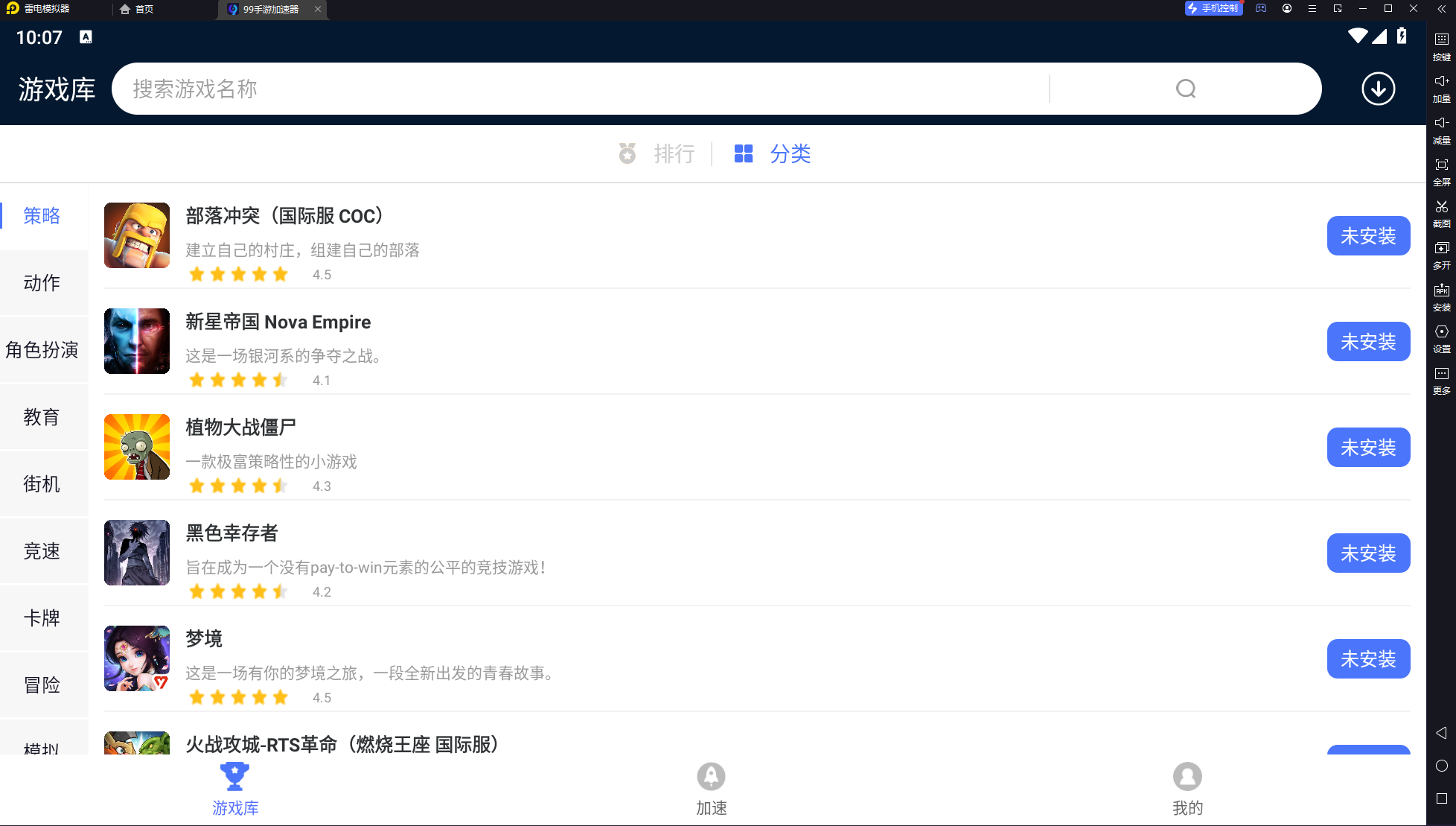The height and width of the screenshot is (826, 1456).
Task: Click 未安装 button for 部落冲突
Action: [x=1368, y=235]
